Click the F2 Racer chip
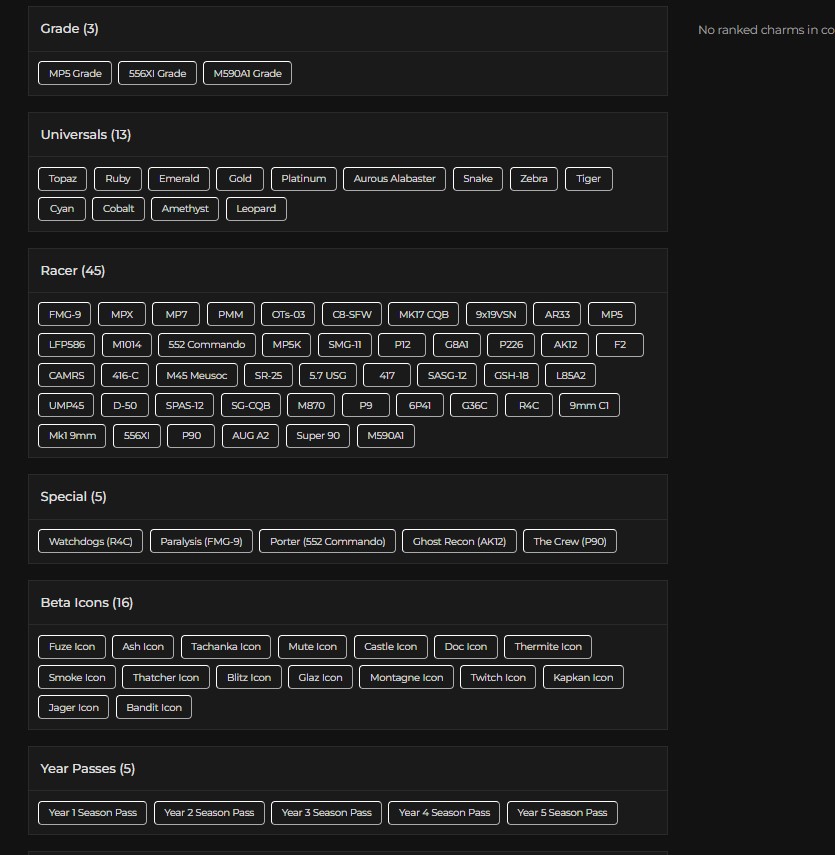Viewport: 835px width, 855px height. [x=620, y=345]
